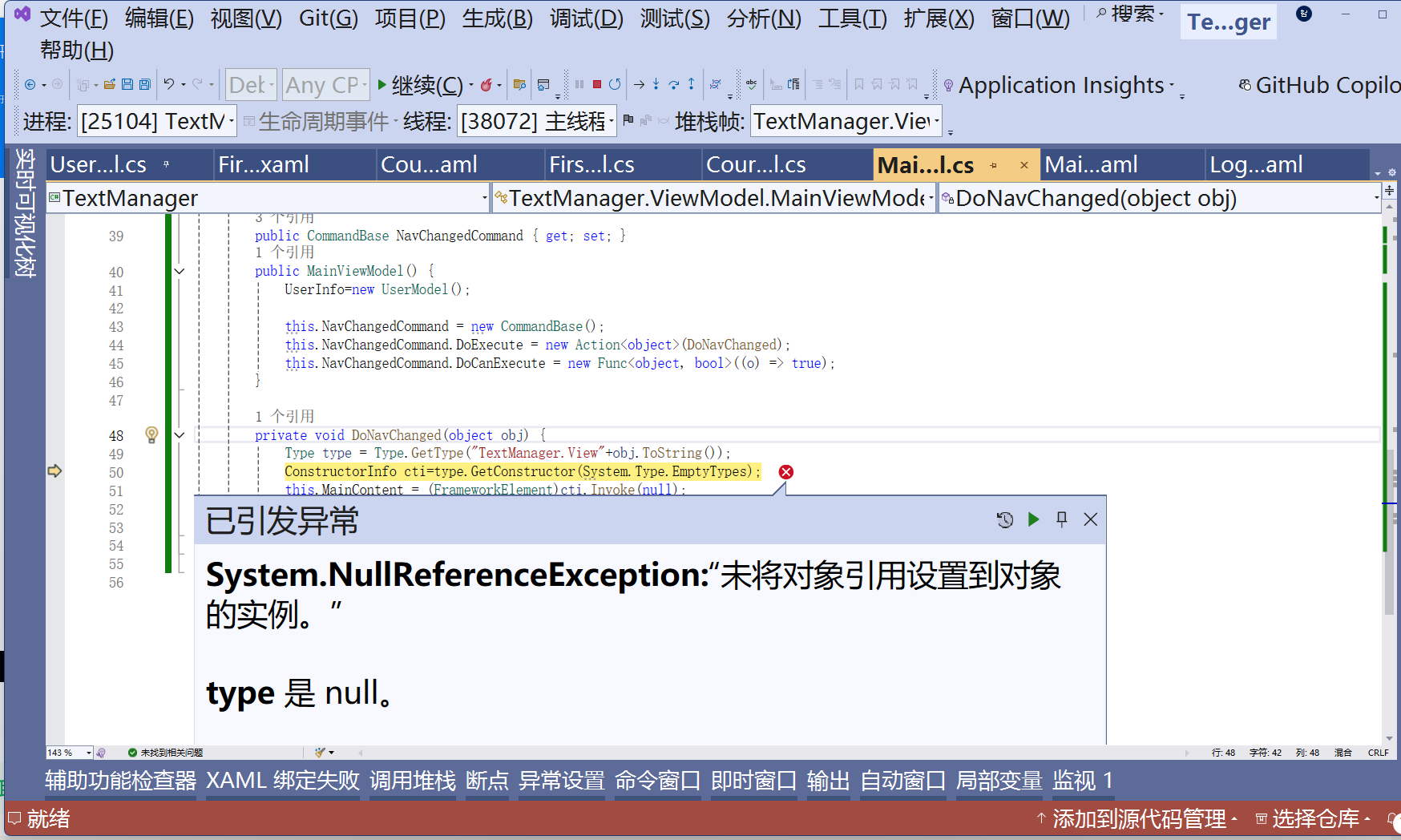Open the 调用堆栈 window tab
Screen dimensions: 1401x840
[x=413, y=781]
